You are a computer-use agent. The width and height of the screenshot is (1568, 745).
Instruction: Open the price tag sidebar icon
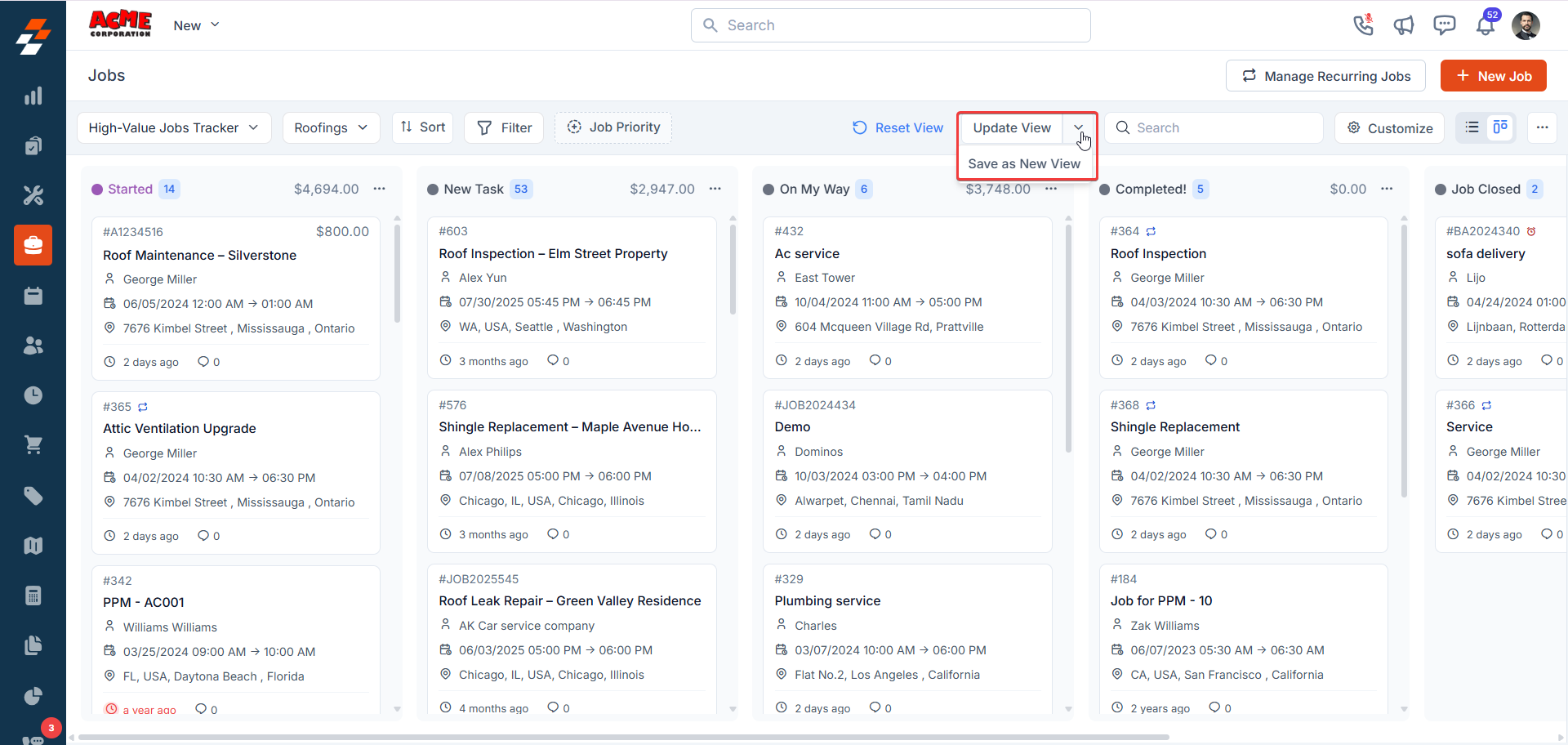coord(33,496)
